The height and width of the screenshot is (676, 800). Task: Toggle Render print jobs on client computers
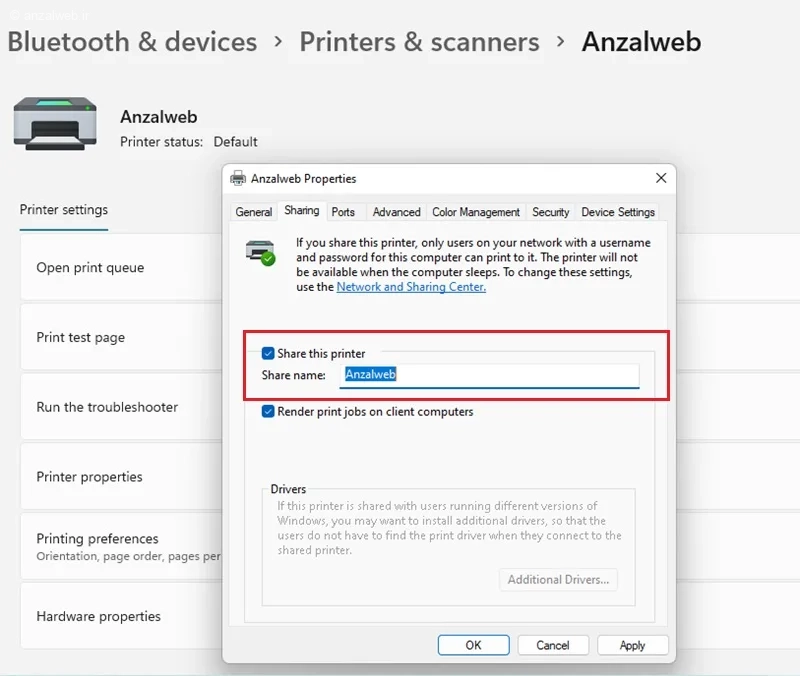pyautogui.click(x=268, y=411)
